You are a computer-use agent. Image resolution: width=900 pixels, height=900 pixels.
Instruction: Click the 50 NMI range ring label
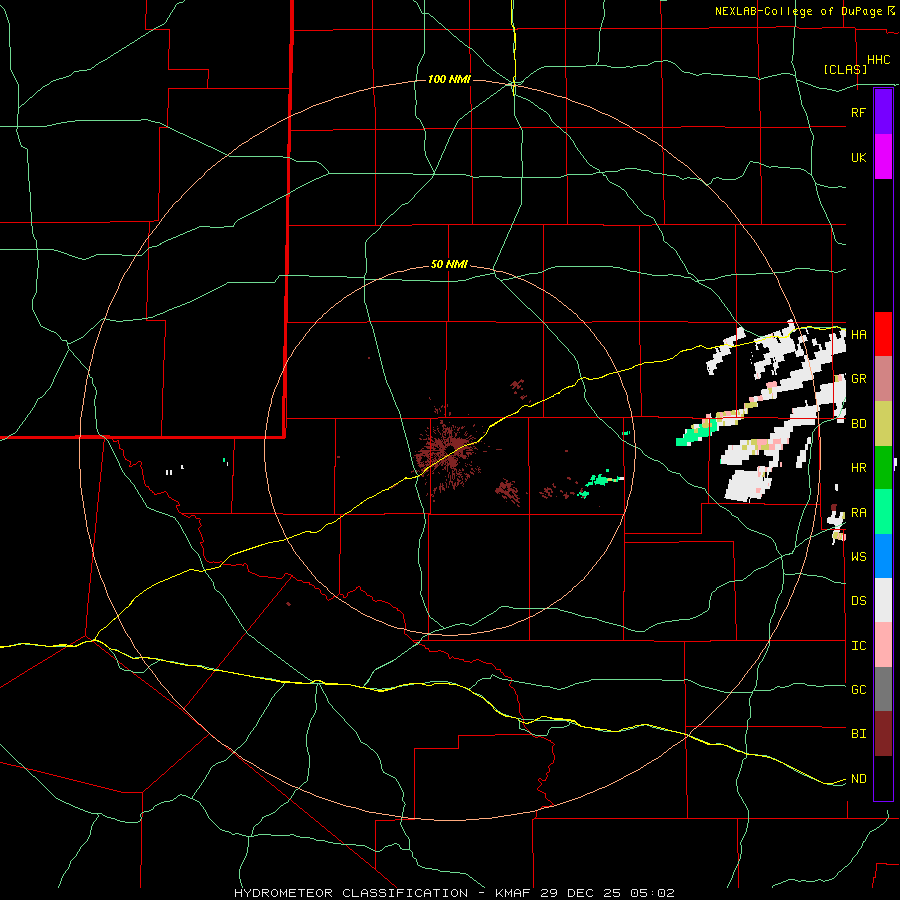[x=449, y=265]
